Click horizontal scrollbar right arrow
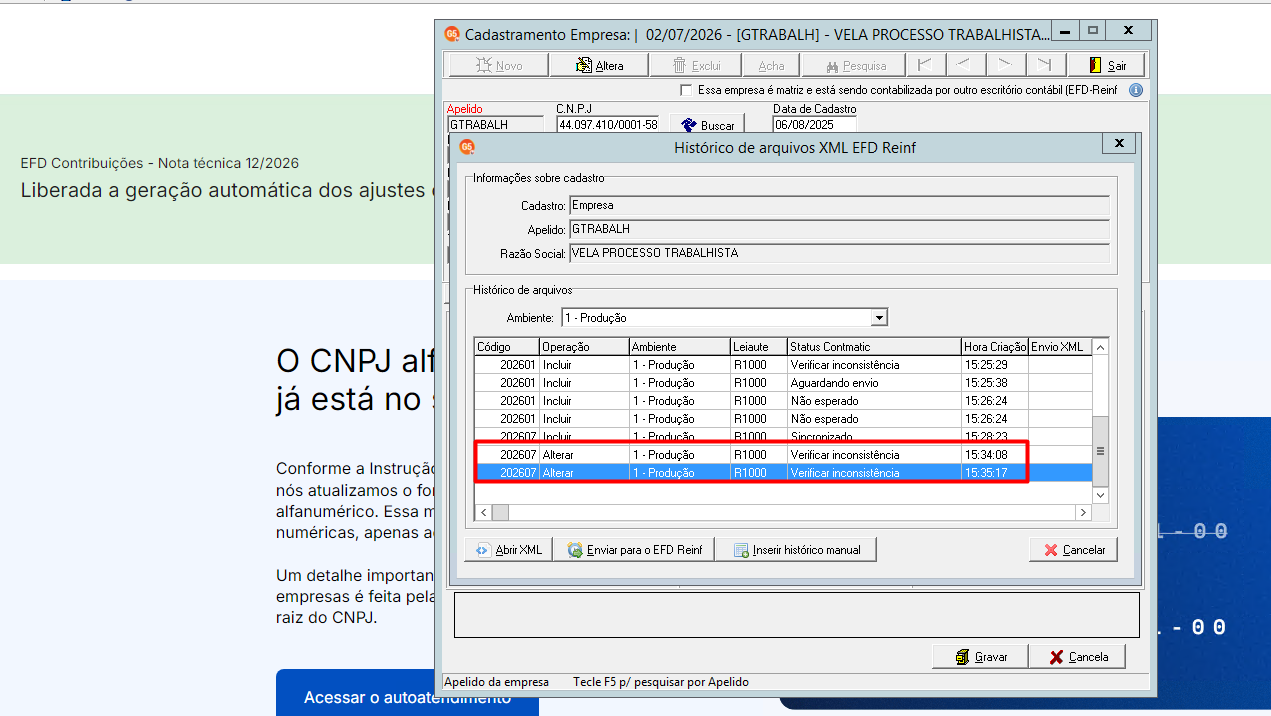Image resolution: width=1271 pixels, height=716 pixels. coord(1082,512)
